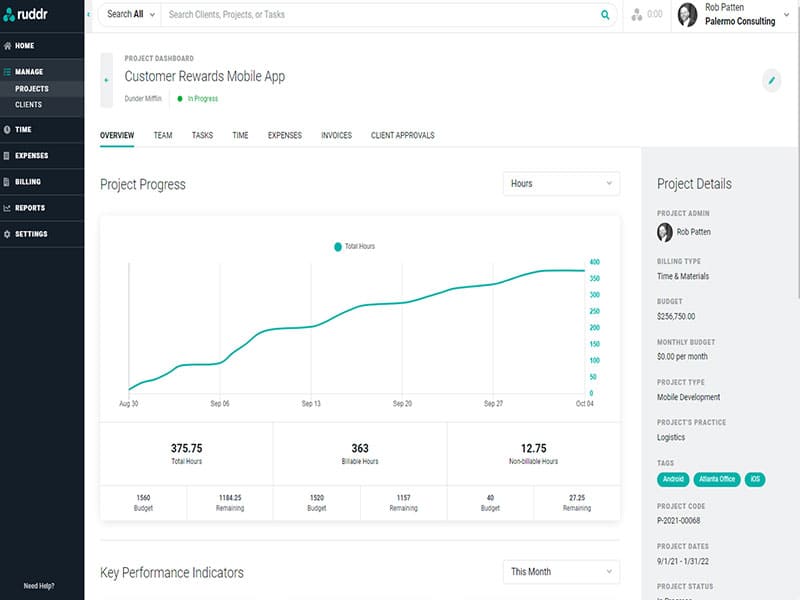Screen dimensions: 800x600
Task: Open the Reports sidebar section
Action: 29,208
